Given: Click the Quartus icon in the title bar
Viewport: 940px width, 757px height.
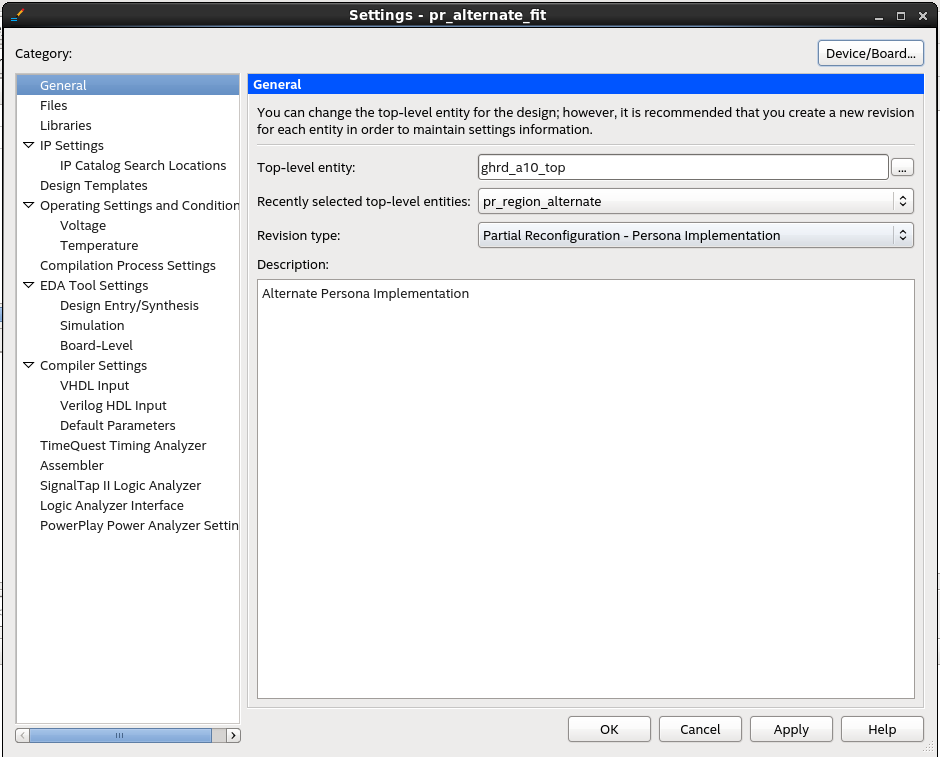Looking at the screenshot, I should coord(16,15).
